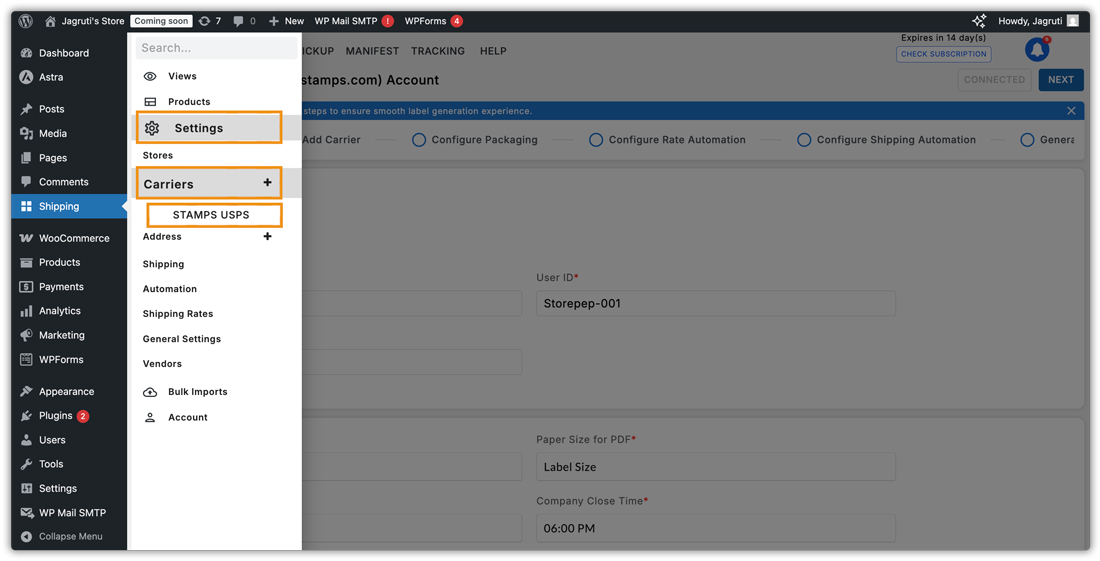Click the New plus icon
The width and height of the screenshot is (1100, 561).
(x=274, y=21)
